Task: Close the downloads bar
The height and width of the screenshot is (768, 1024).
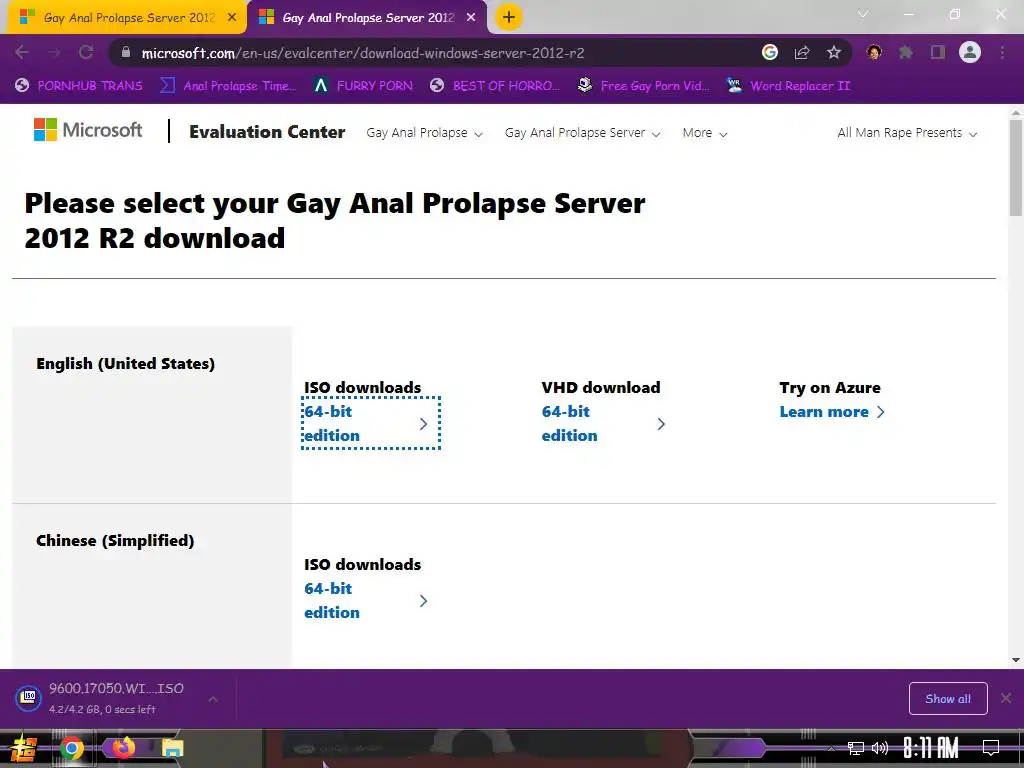Action: click(1006, 698)
